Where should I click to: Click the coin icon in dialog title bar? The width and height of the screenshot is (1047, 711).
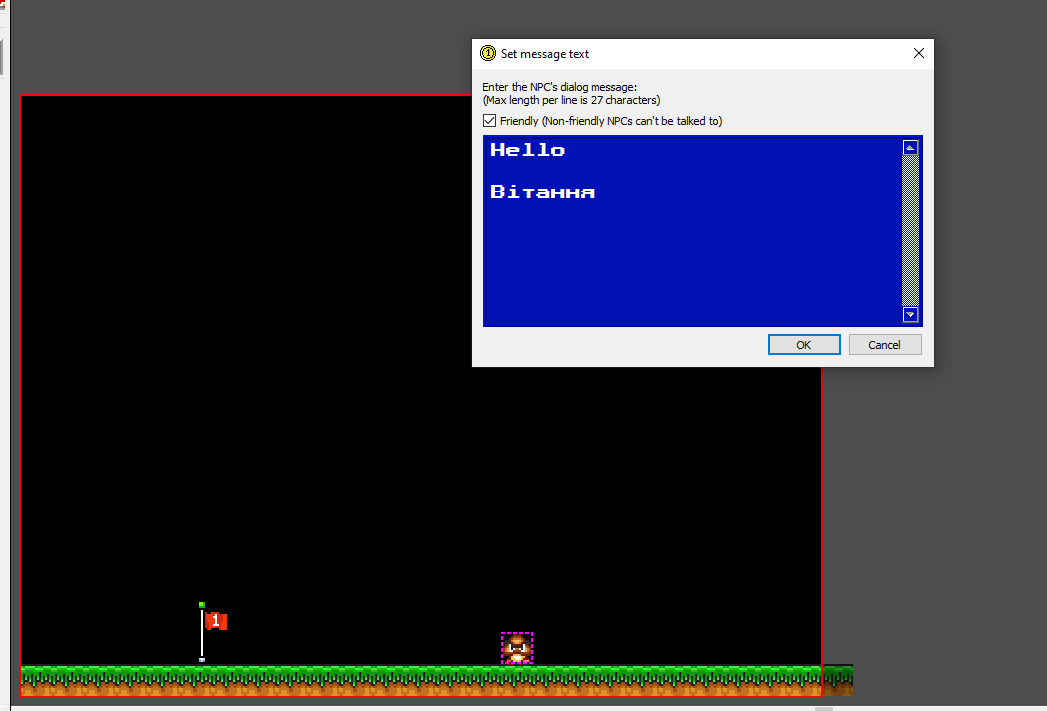click(x=488, y=53)
